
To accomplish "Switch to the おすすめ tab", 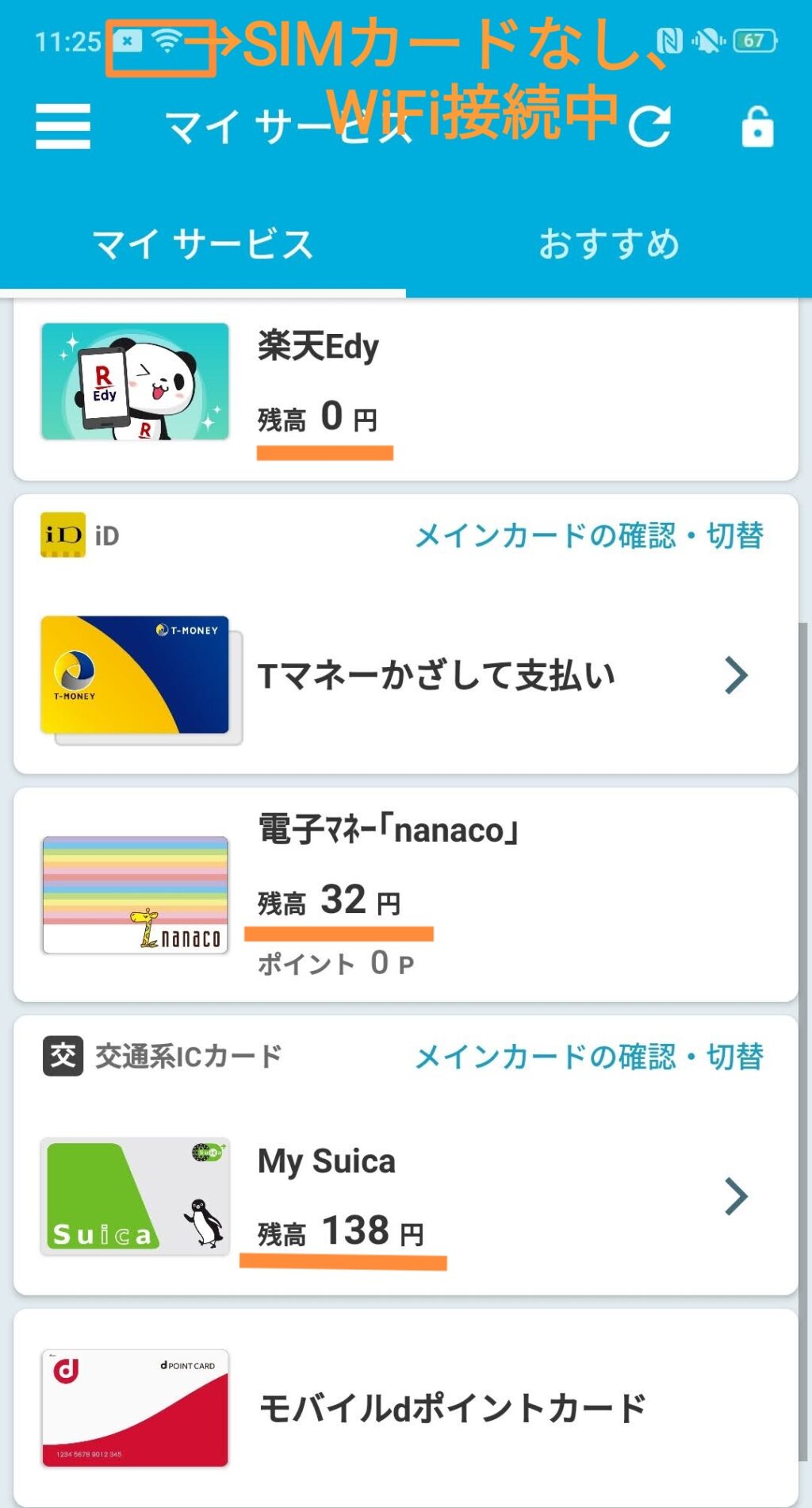I will tap(609, 244).
